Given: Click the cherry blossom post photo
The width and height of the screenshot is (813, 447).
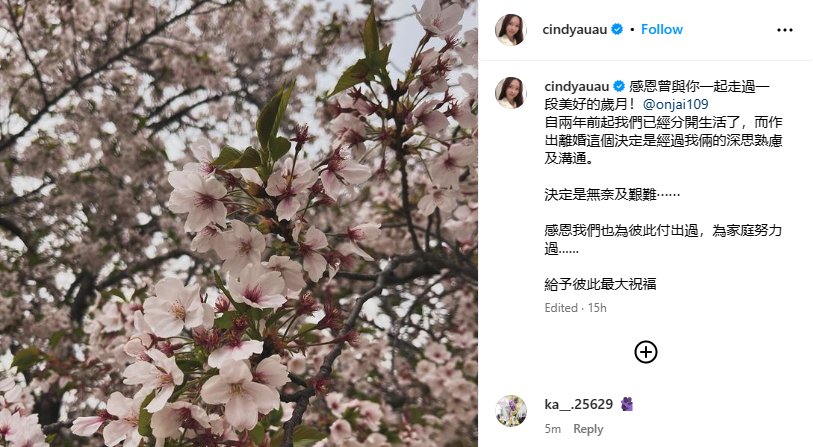Looking at the screenshot, I should [x=239, y=224].
